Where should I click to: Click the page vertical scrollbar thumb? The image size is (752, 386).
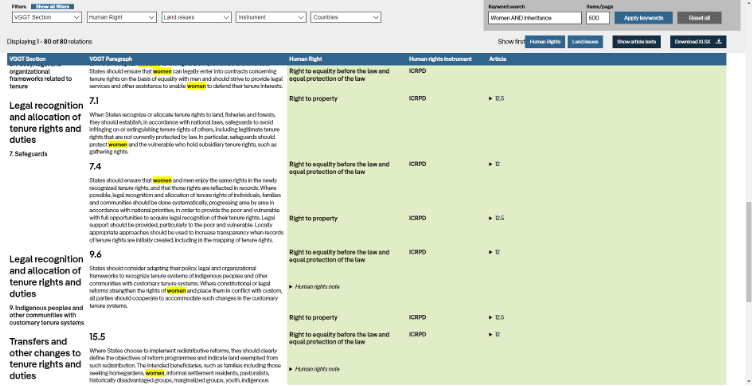(x=748, y=252)
